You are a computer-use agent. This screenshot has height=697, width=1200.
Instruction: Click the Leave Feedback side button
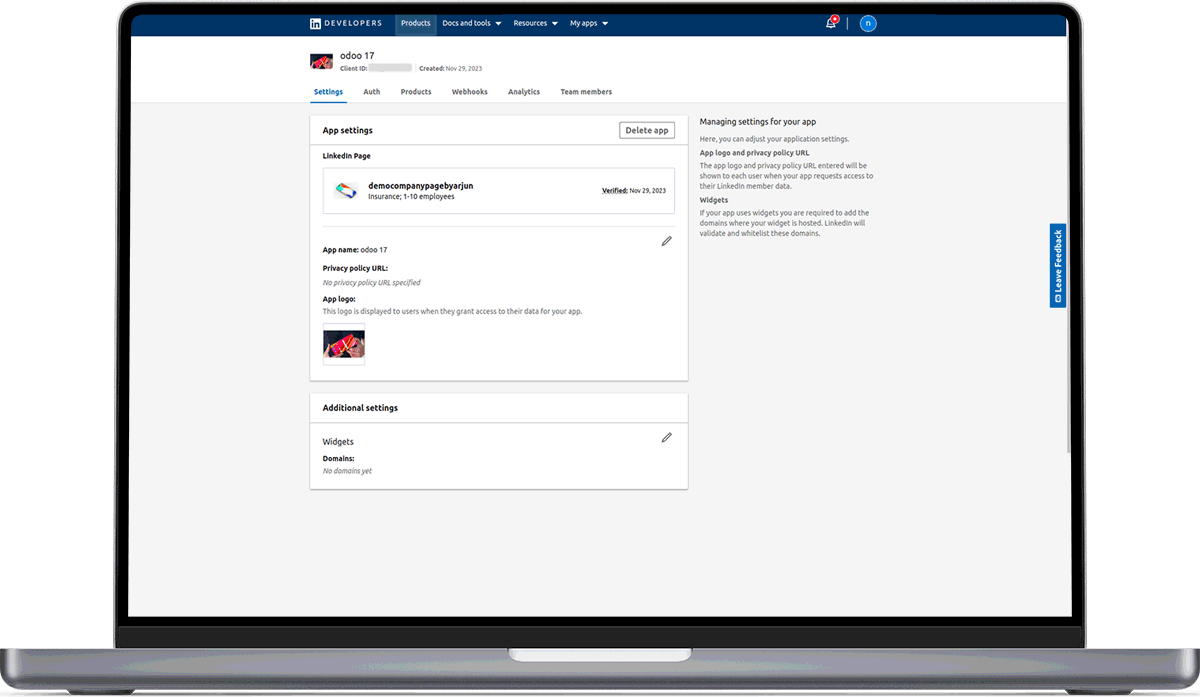click(1058, 266)
